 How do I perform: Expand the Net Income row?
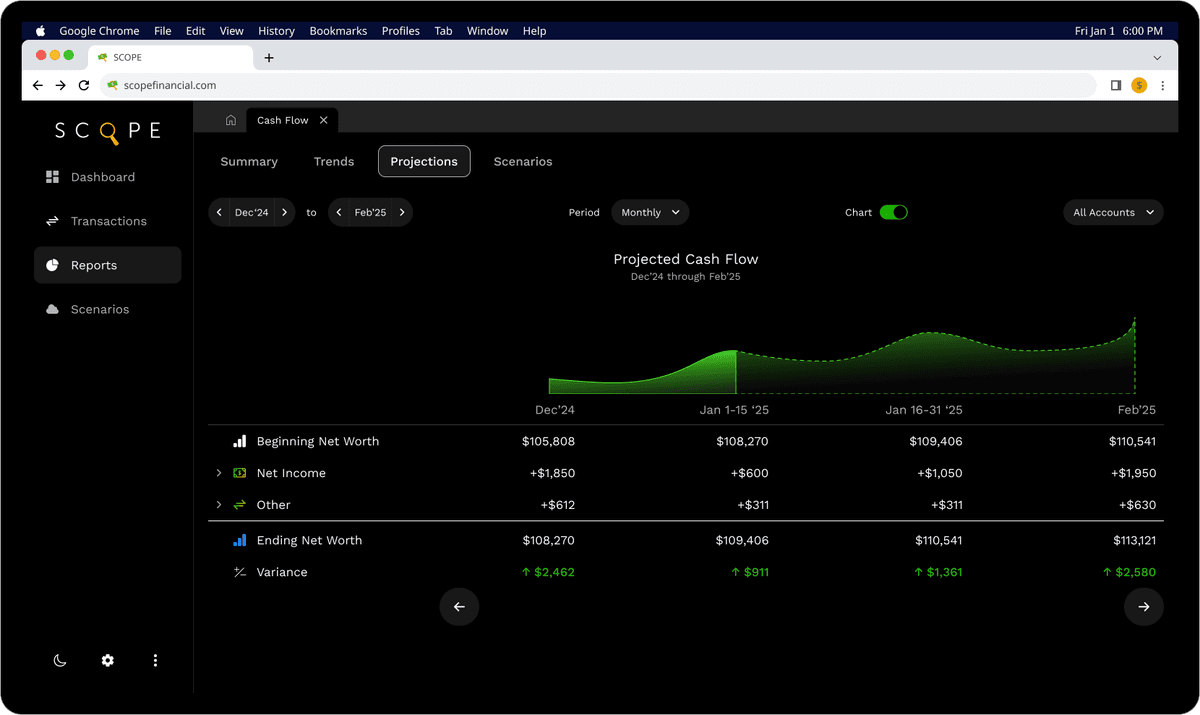(x=219, y=472)
